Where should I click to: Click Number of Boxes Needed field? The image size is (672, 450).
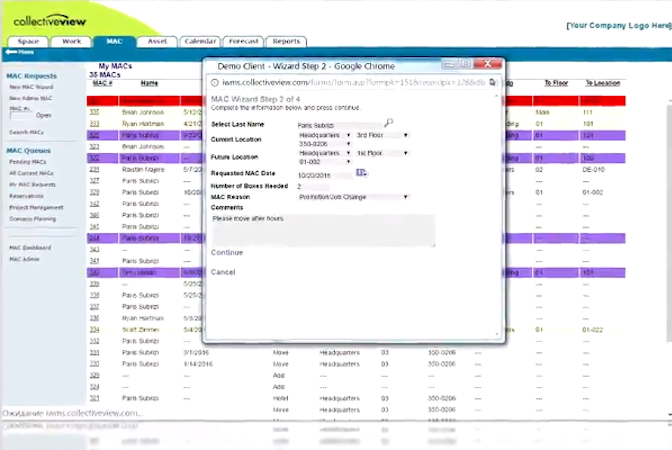pos(313,187)
